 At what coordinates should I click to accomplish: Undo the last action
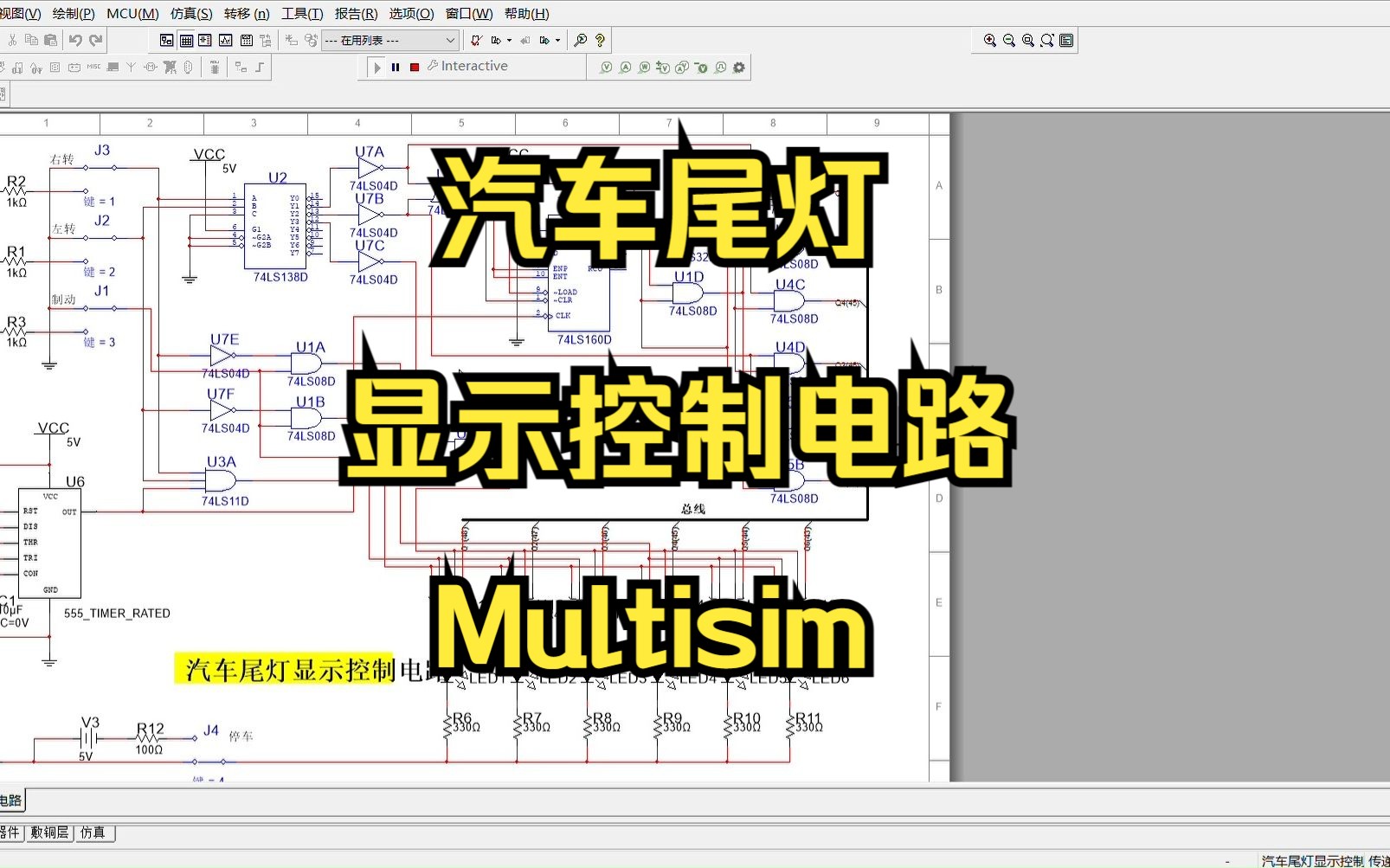coord(75,40)
